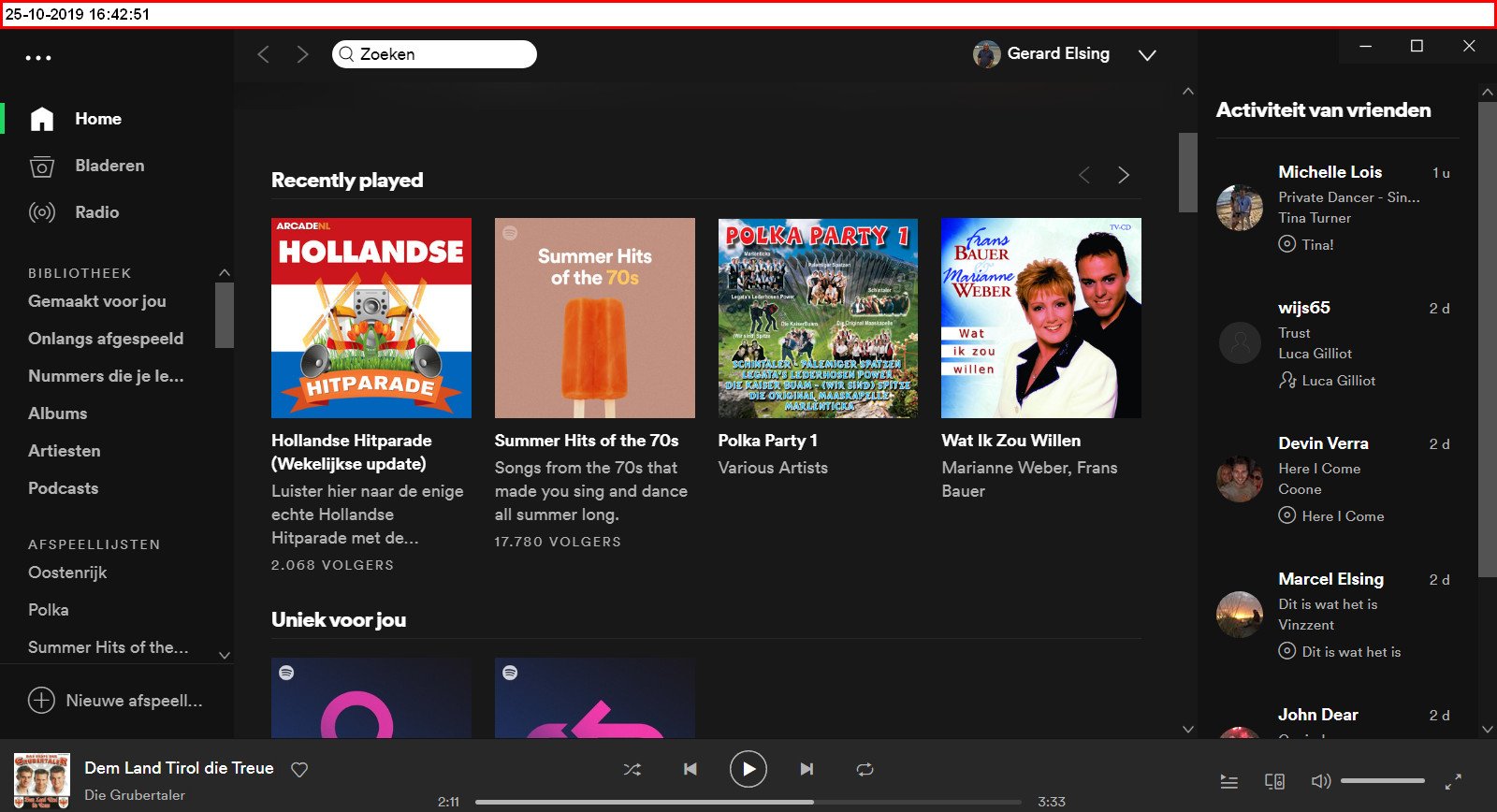
Task: Open the play queue icon
Action: [x=1229, y=781]
